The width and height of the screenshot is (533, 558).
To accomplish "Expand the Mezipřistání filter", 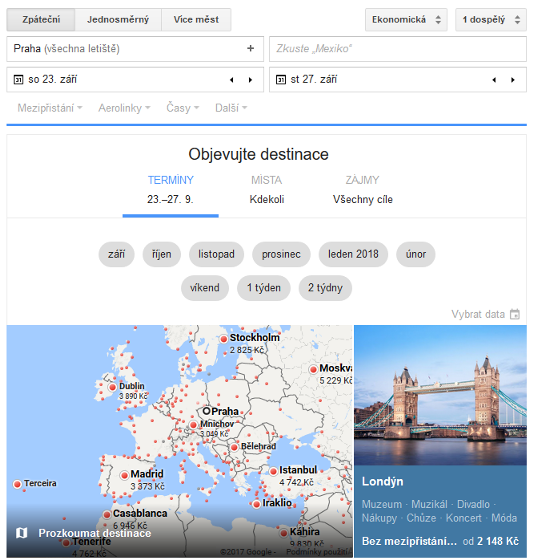I will click(50, 107).
